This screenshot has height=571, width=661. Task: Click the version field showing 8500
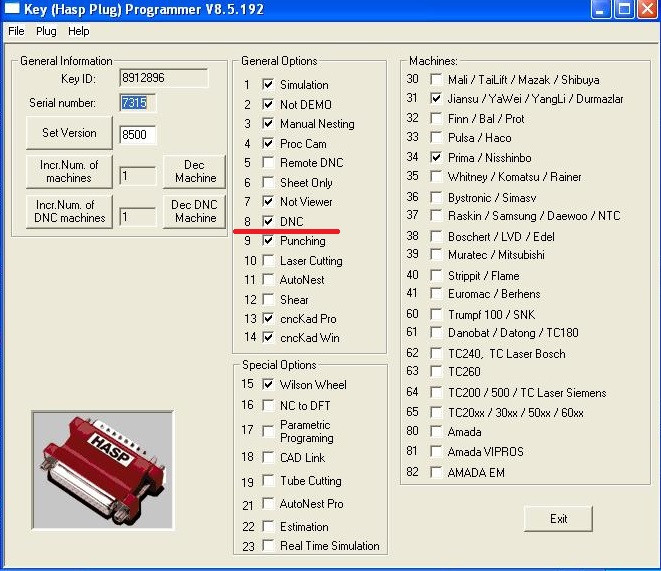click(x=137, y=135)
